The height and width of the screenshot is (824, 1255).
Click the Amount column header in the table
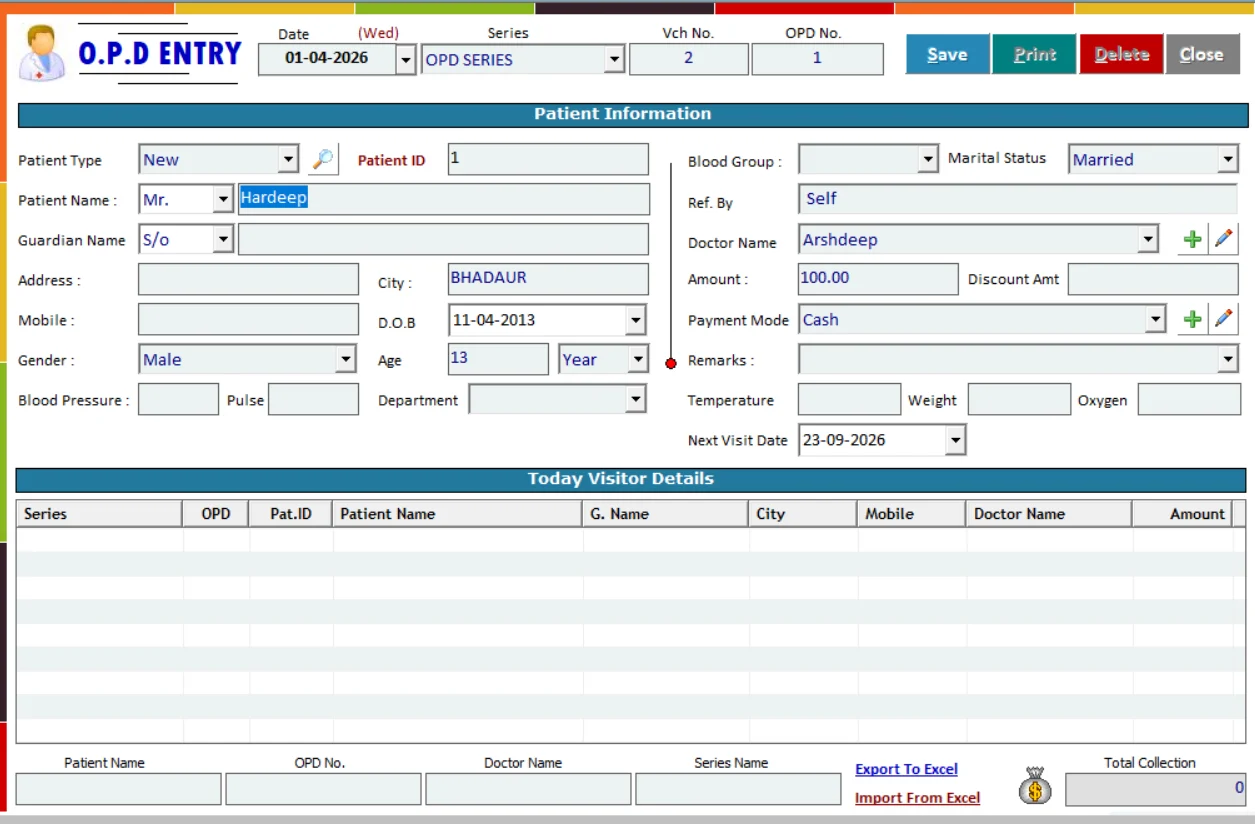1182,514
